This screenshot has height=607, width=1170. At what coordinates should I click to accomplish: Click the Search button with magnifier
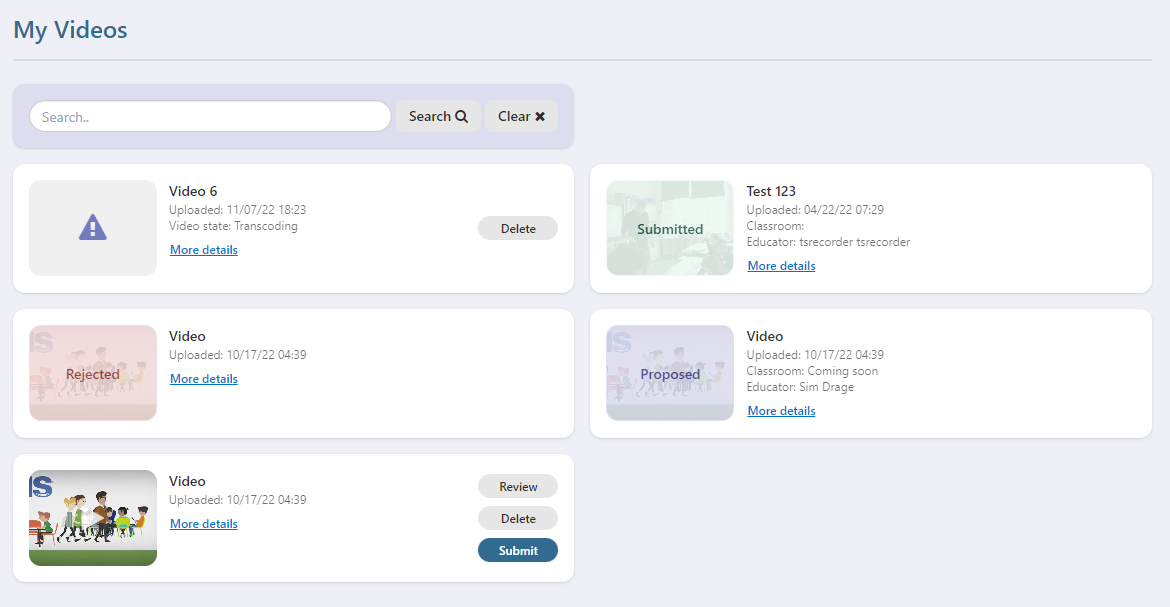tap(438, 116)
